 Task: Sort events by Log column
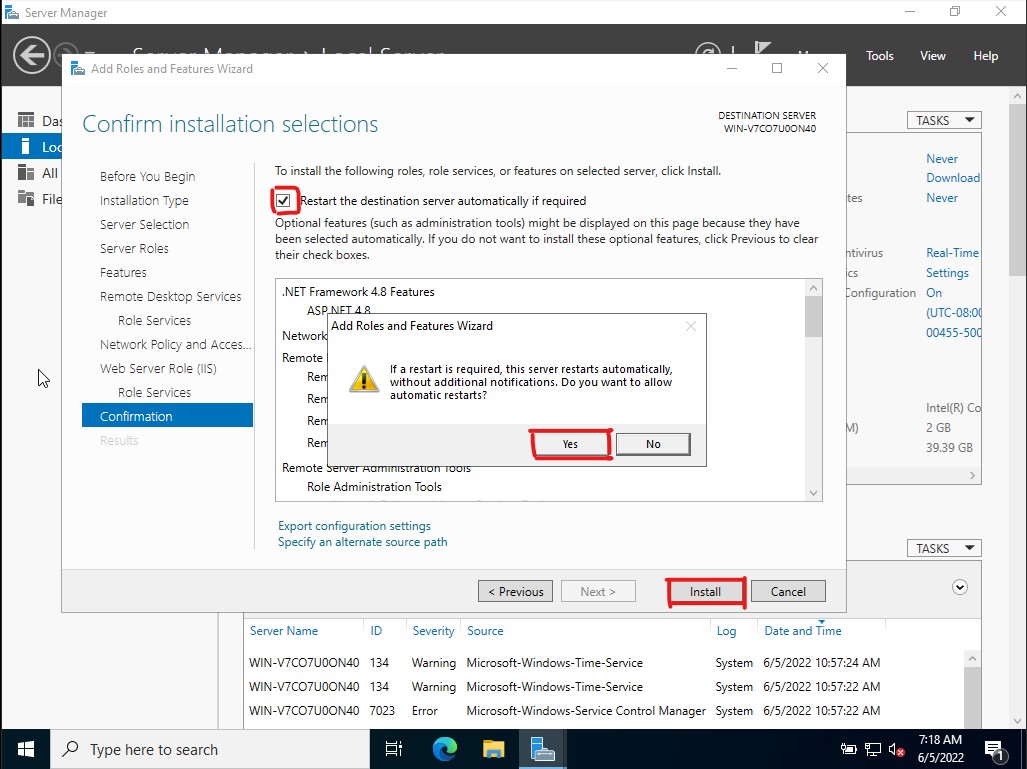pos(726,631)
